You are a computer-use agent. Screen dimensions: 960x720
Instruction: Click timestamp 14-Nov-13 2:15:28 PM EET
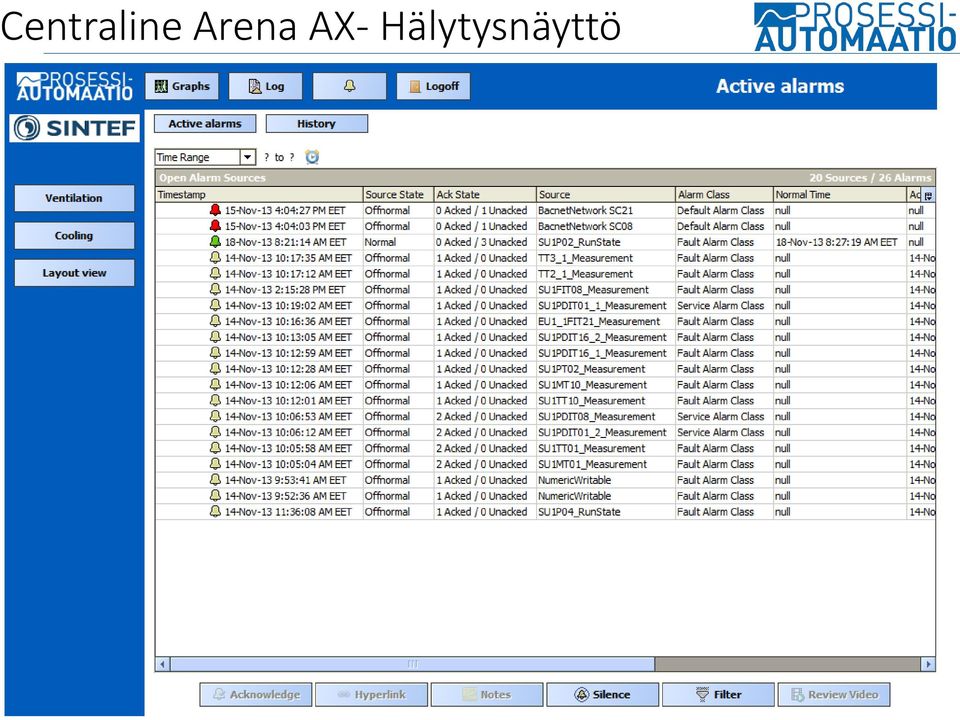pos(285,290)
